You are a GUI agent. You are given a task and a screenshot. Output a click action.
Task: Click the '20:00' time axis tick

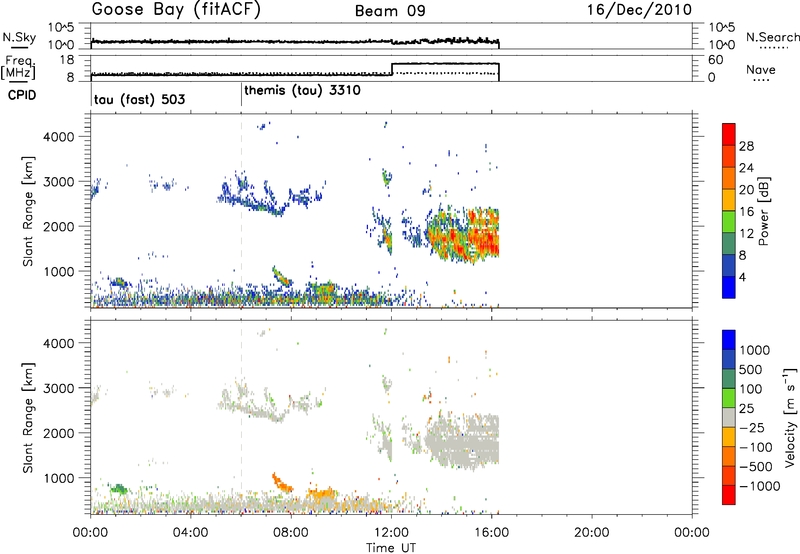point(591,533)
